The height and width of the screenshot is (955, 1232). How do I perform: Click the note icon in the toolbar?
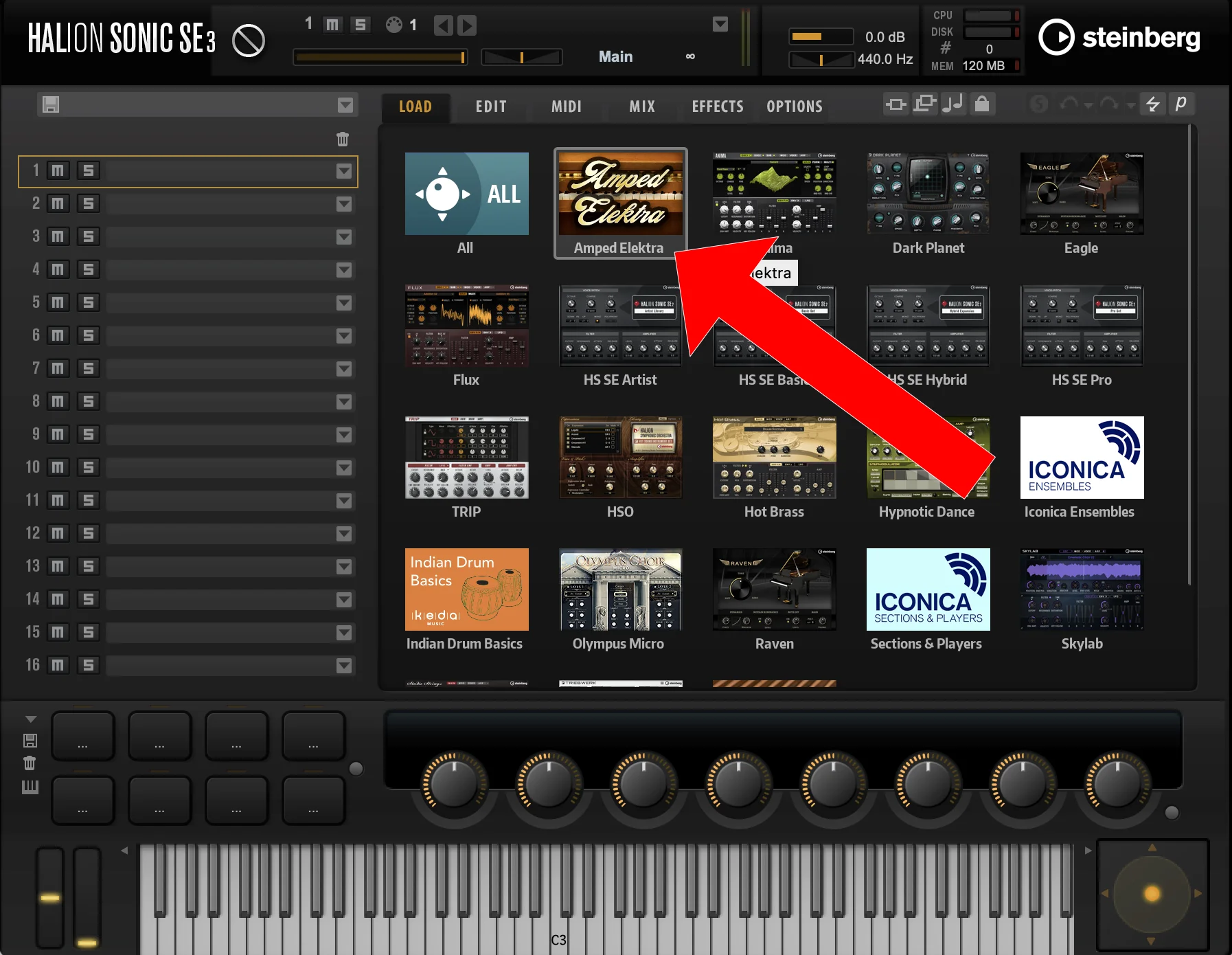[x=952, y=104]
